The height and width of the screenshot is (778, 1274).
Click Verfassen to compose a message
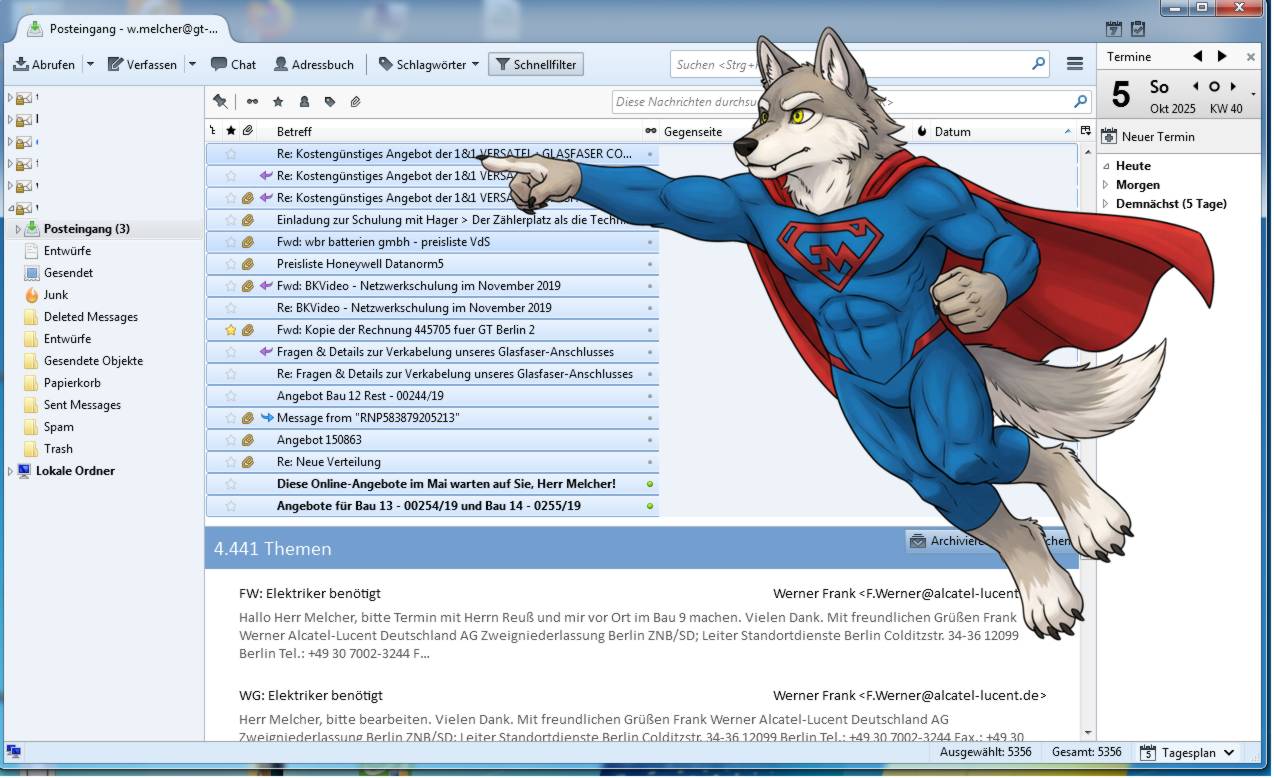[x=142, y=64]
